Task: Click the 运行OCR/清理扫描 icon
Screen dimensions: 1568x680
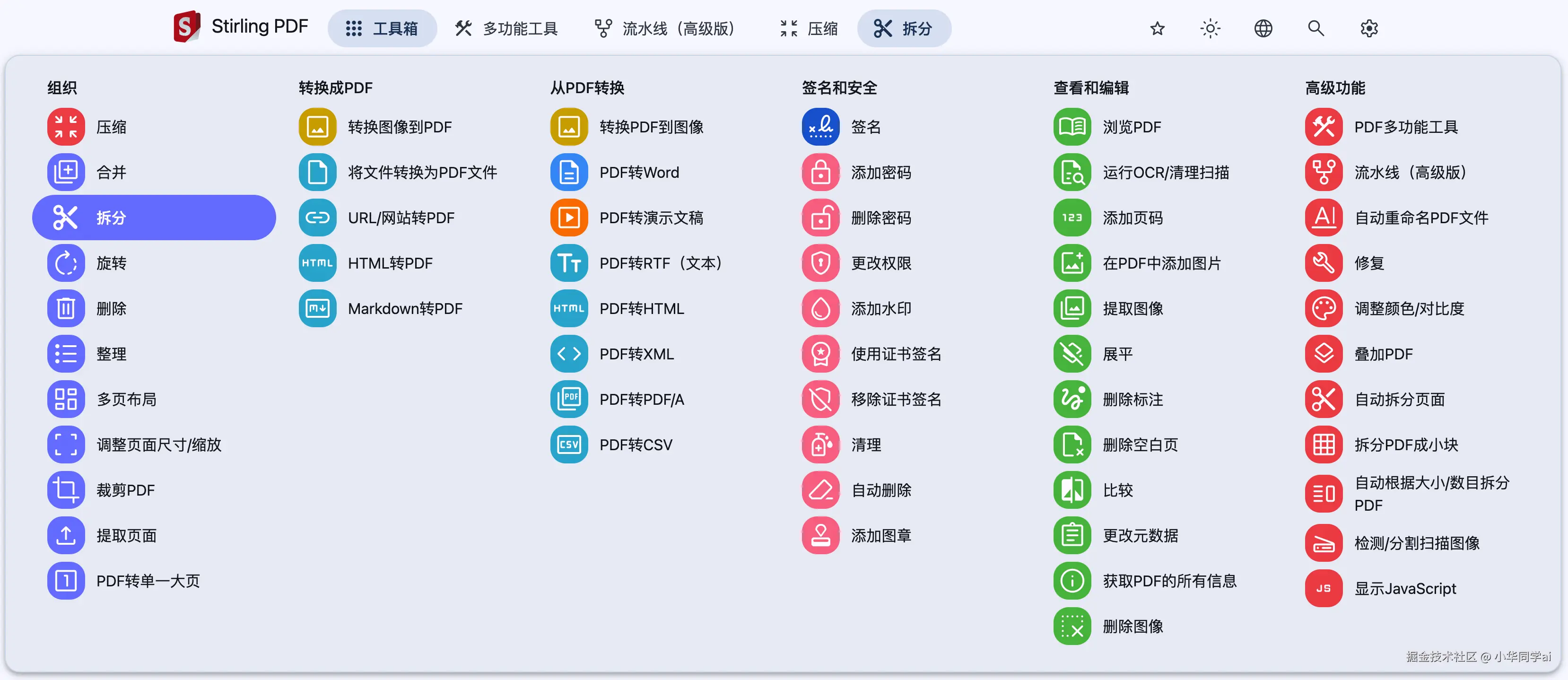Action: (1072, 172)
